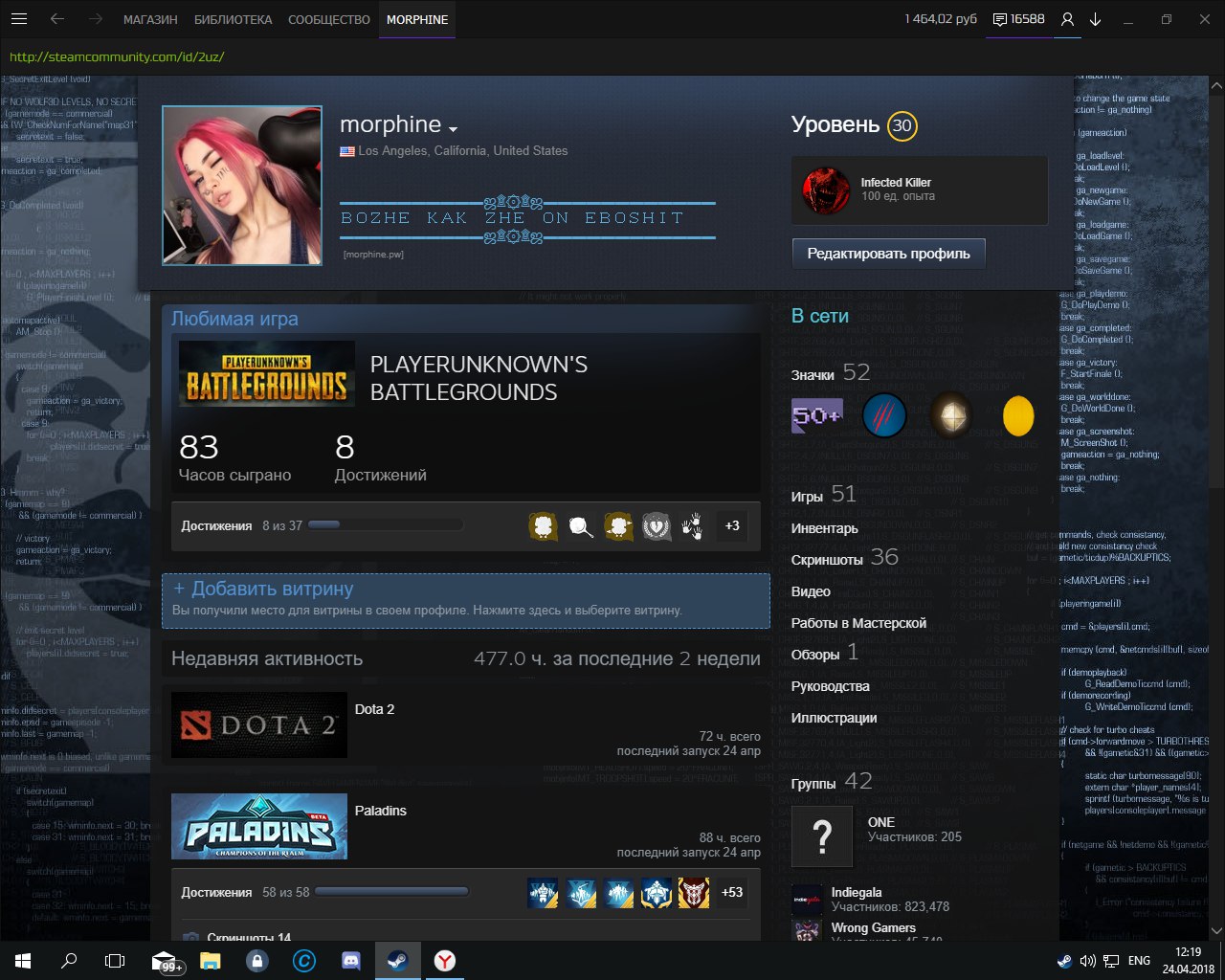
Task: Open downloads arrow icon in top bar
Action: click(x=1096, y=19)
